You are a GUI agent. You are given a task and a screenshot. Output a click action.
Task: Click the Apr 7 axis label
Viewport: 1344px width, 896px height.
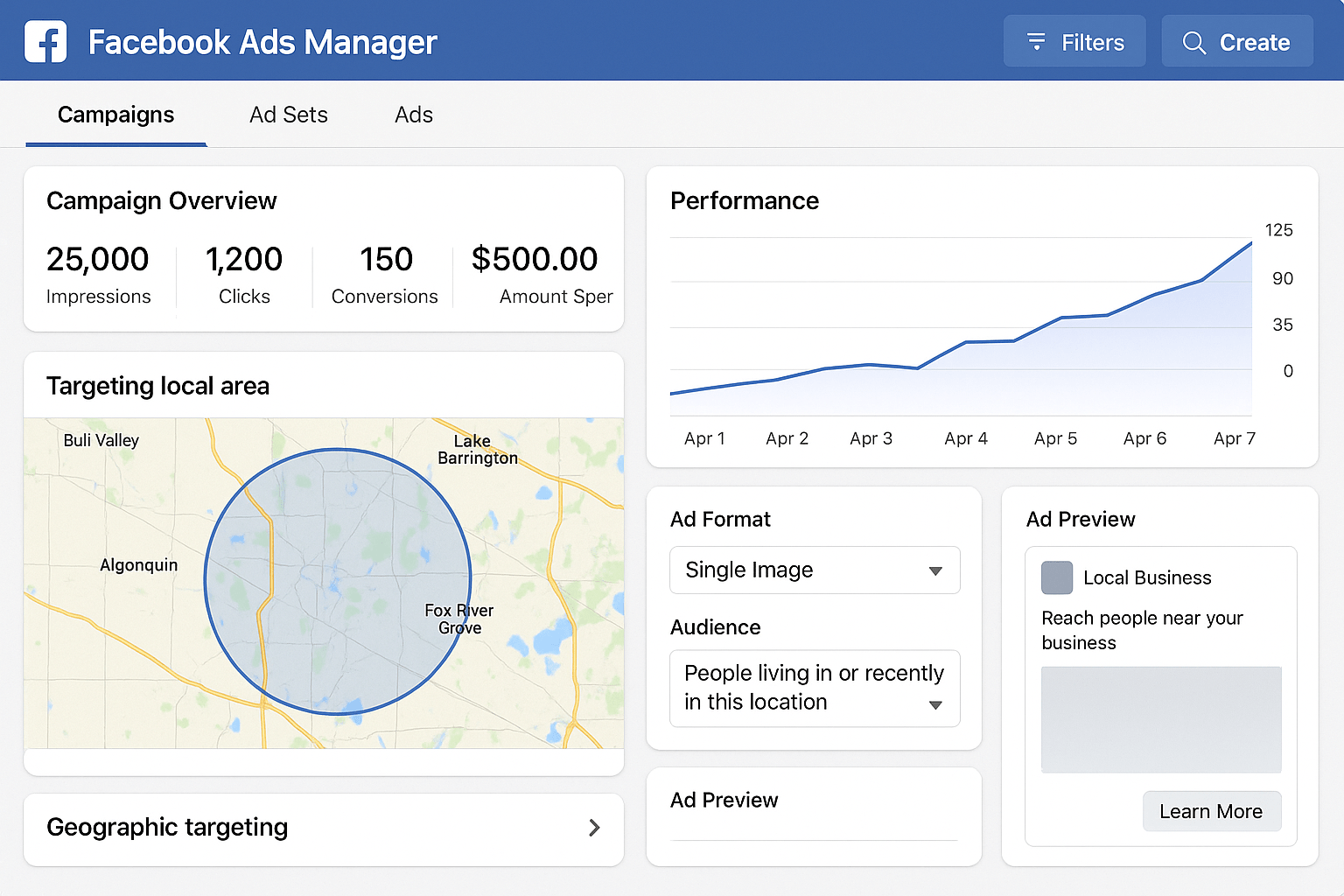1235,438
